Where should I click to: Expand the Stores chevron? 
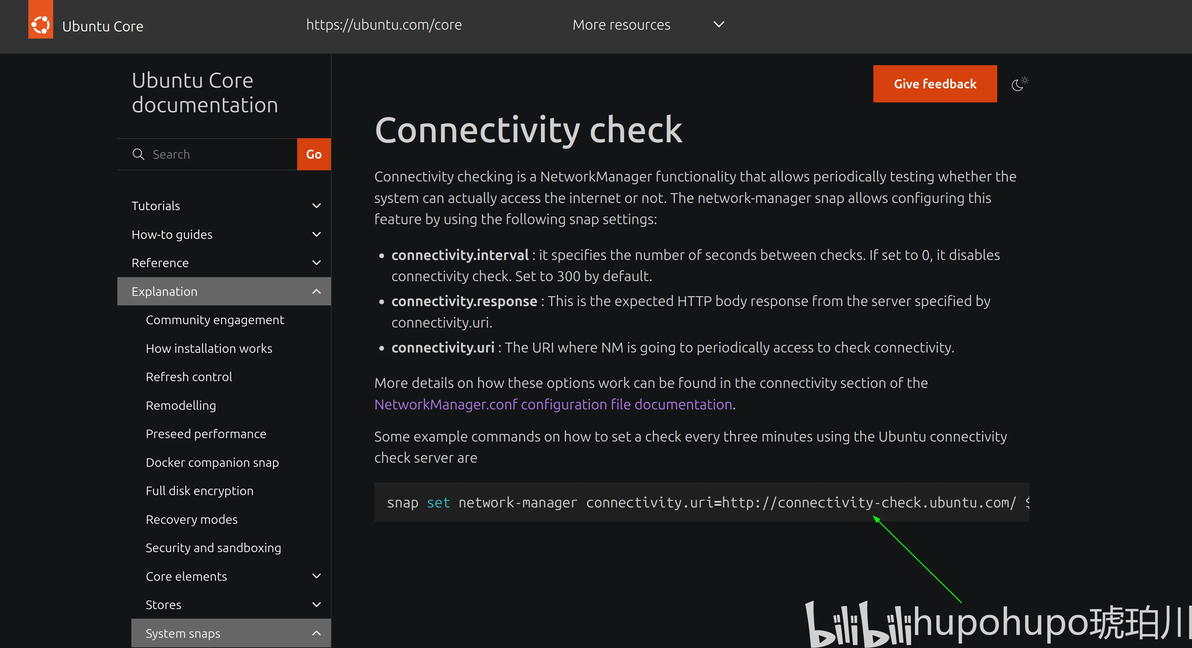(316, 605)
